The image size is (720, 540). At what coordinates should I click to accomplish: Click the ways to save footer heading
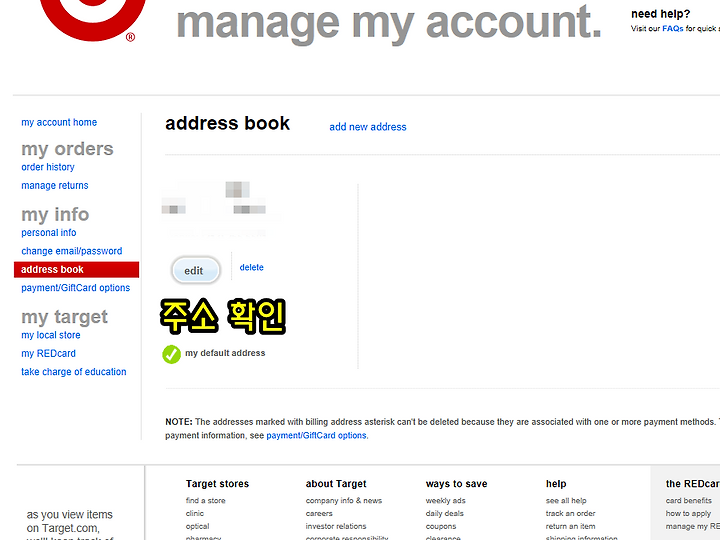456,484
